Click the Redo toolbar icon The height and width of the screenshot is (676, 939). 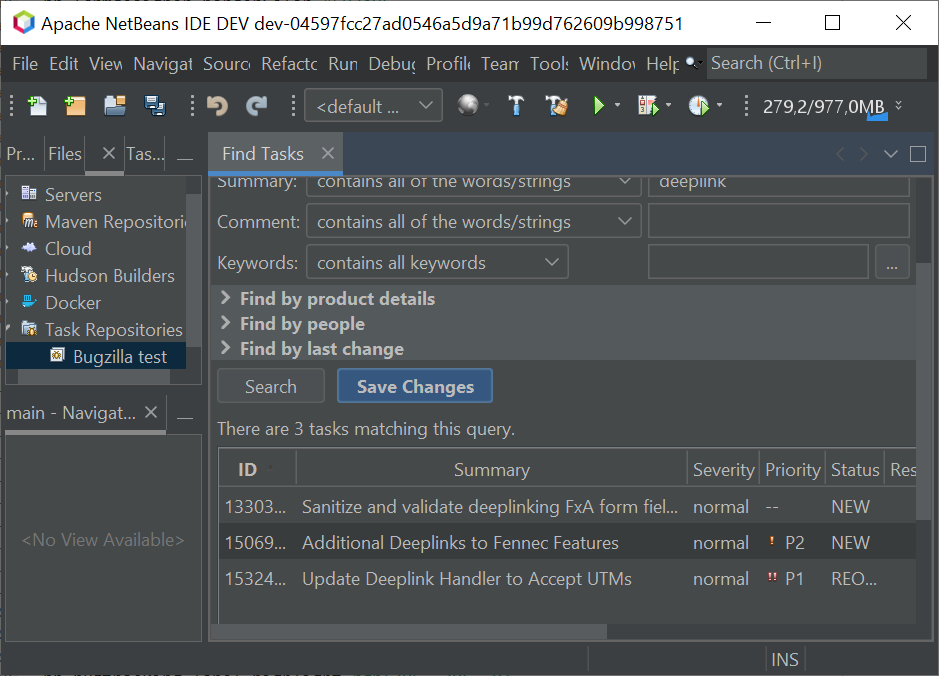pyautogui.click(x=256, y=106)
